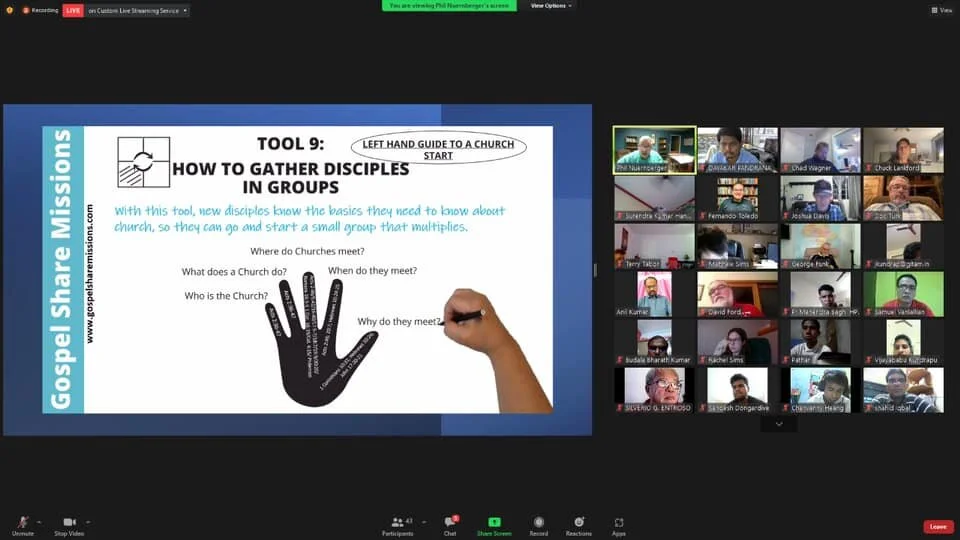Click muted mic icon on Shahid Iqbal's tile
Viewport: 960px width, 540px height.
pos(869,408)
